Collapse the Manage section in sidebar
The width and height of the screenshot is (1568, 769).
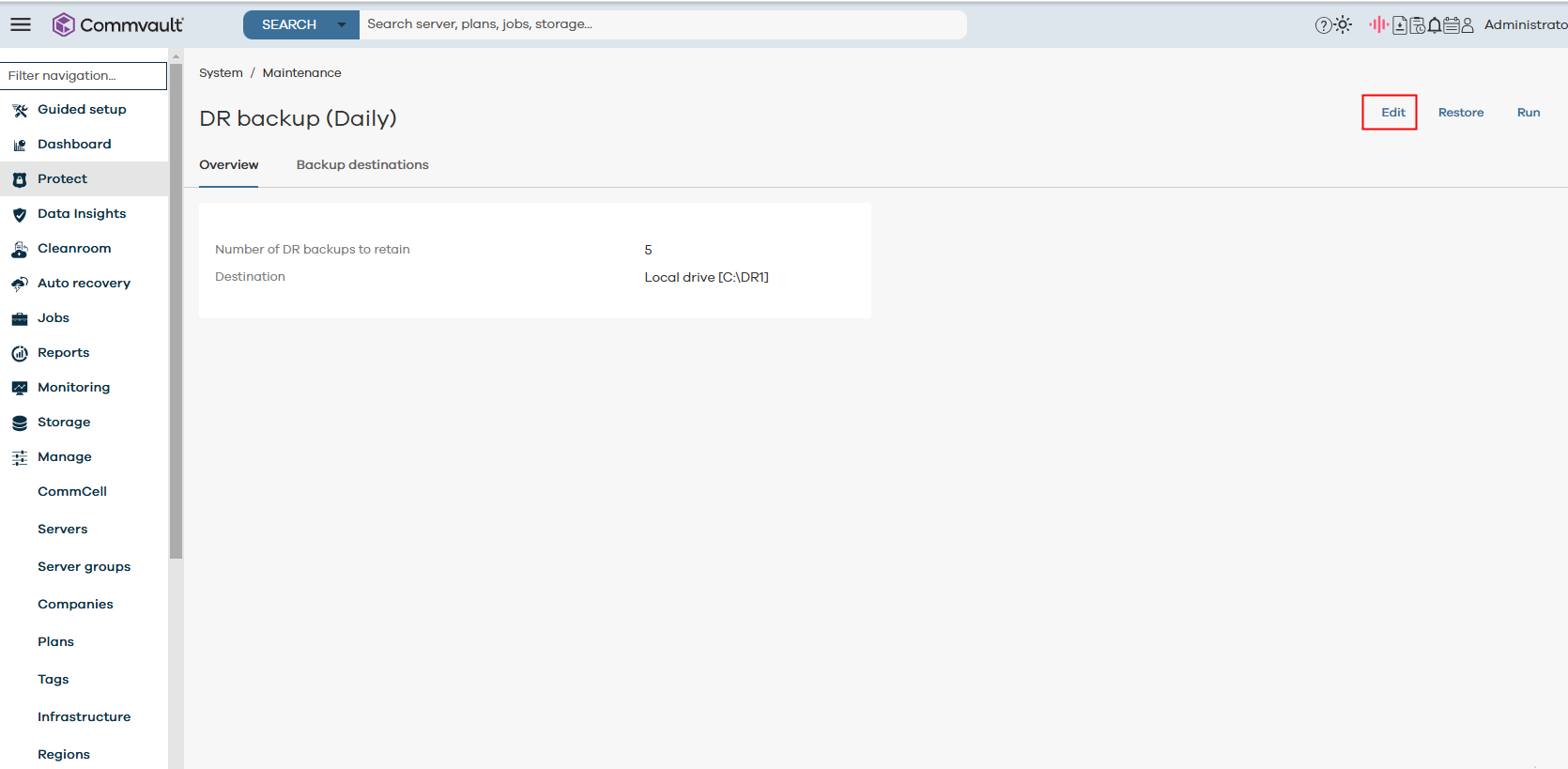click(x=64, y=456)
